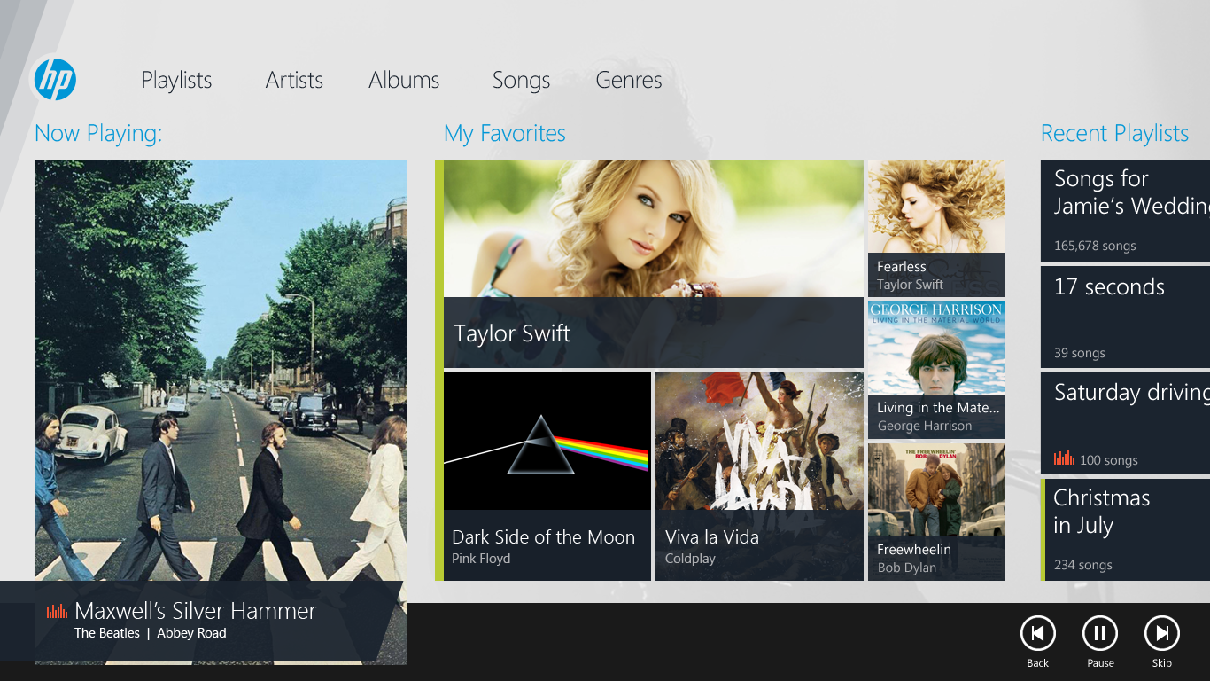Open the Albums tab
Viewport: 1210px width, 681px height.
pos(404,80)
